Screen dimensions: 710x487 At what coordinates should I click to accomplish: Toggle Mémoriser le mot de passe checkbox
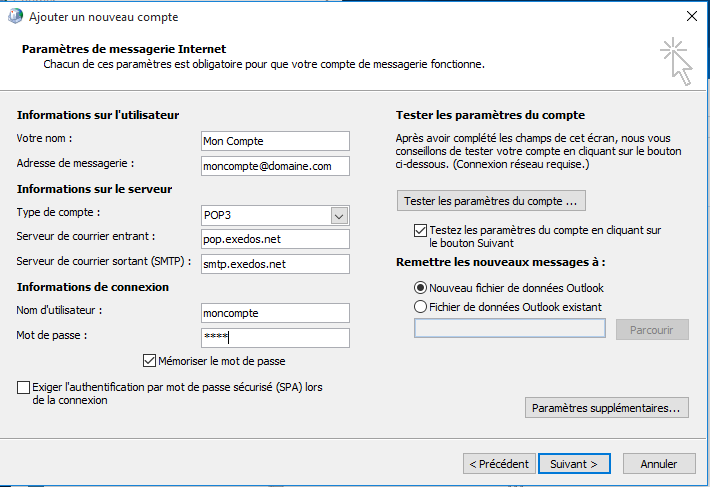150,361
